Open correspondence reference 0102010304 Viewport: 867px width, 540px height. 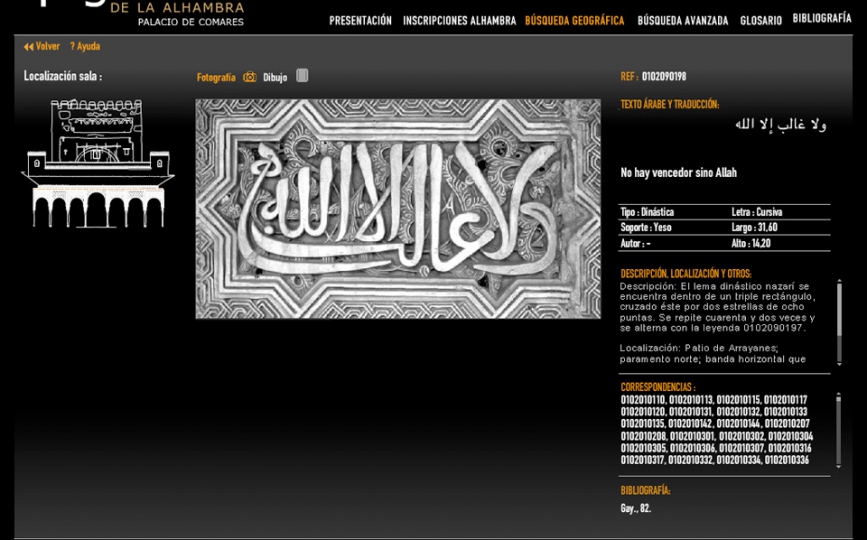[x=791, y=436]
